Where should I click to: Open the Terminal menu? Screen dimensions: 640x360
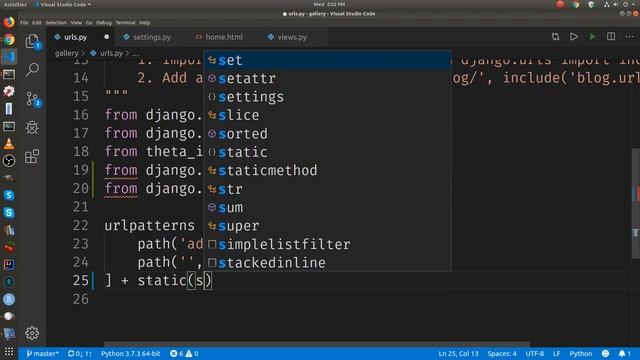[125, 22]
